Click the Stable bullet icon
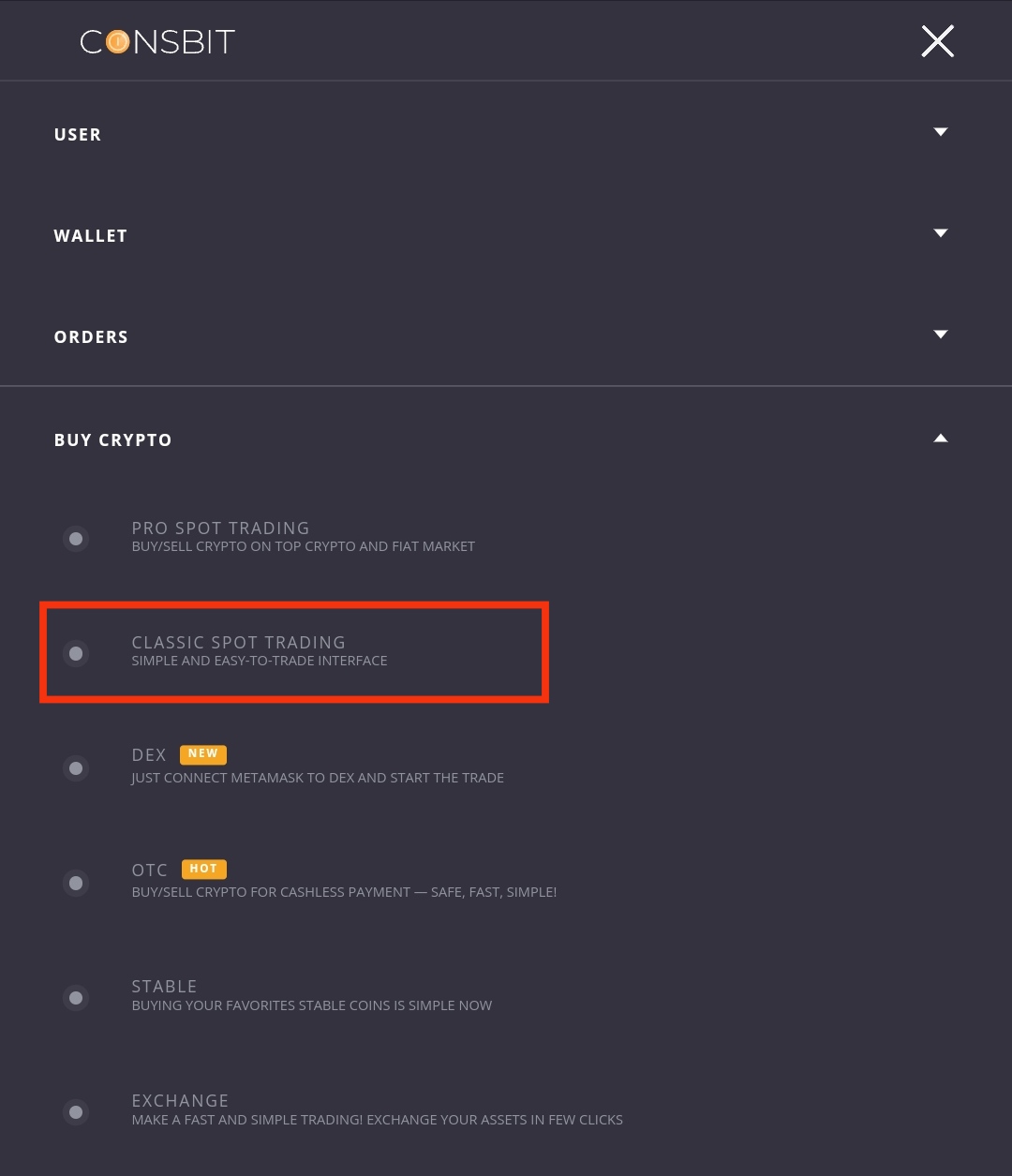The height and width of the screenshot is (1176, 1012). point(76,998)
